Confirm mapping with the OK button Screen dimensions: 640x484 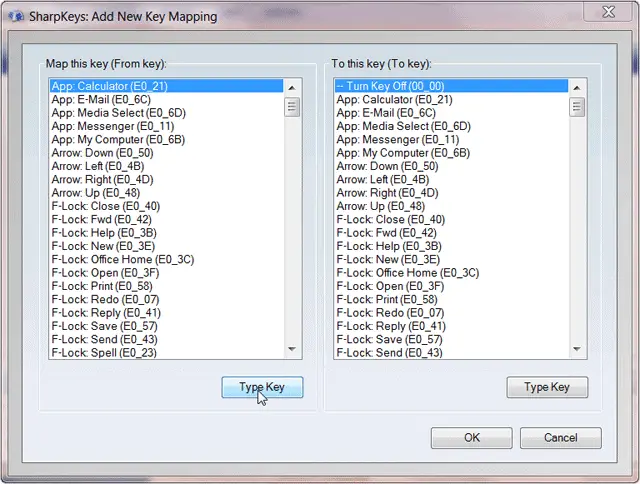click(x=471, y=438)
